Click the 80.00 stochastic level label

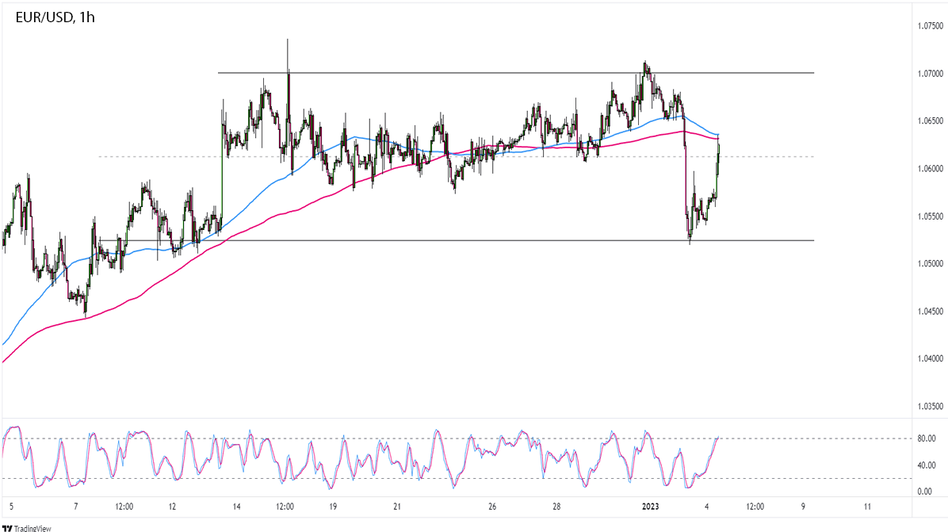tap(926, 438)
